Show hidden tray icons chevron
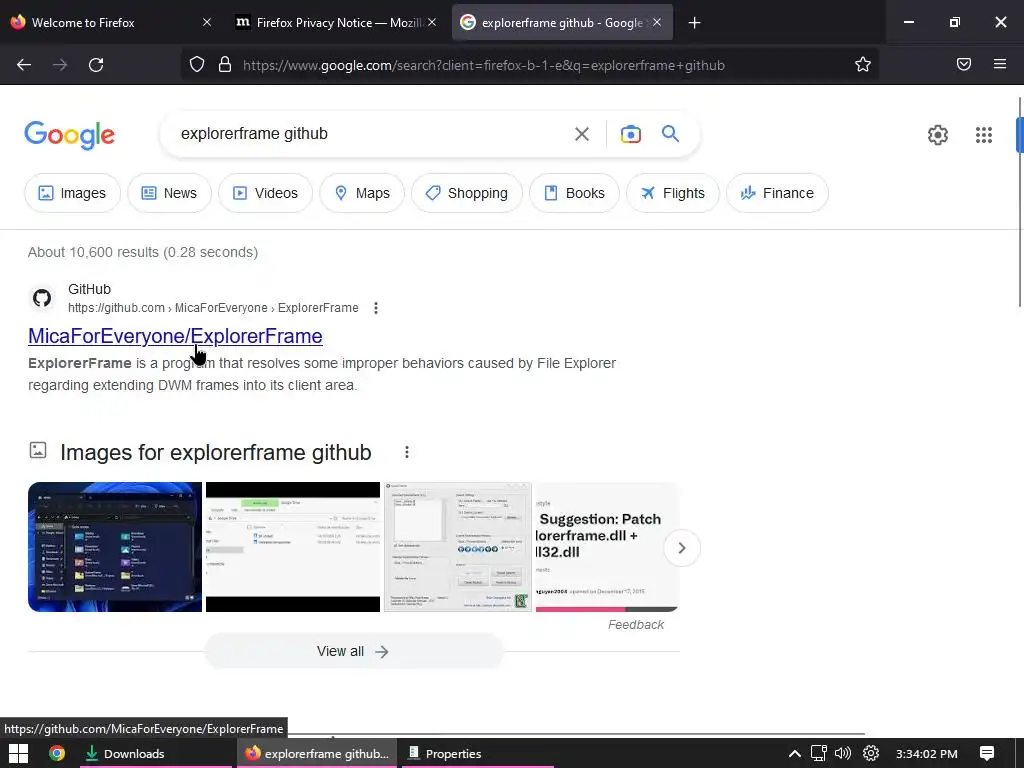The width and height of the screenshot is (1024, 768). point(794,754)
